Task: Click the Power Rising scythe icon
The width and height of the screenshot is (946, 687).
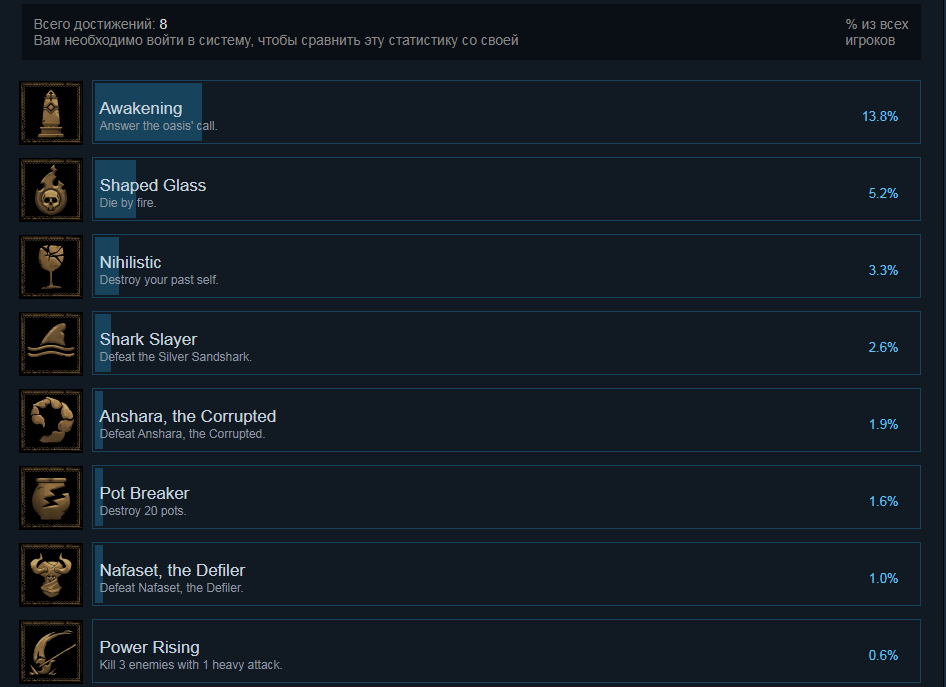Action: click(51, 652)
